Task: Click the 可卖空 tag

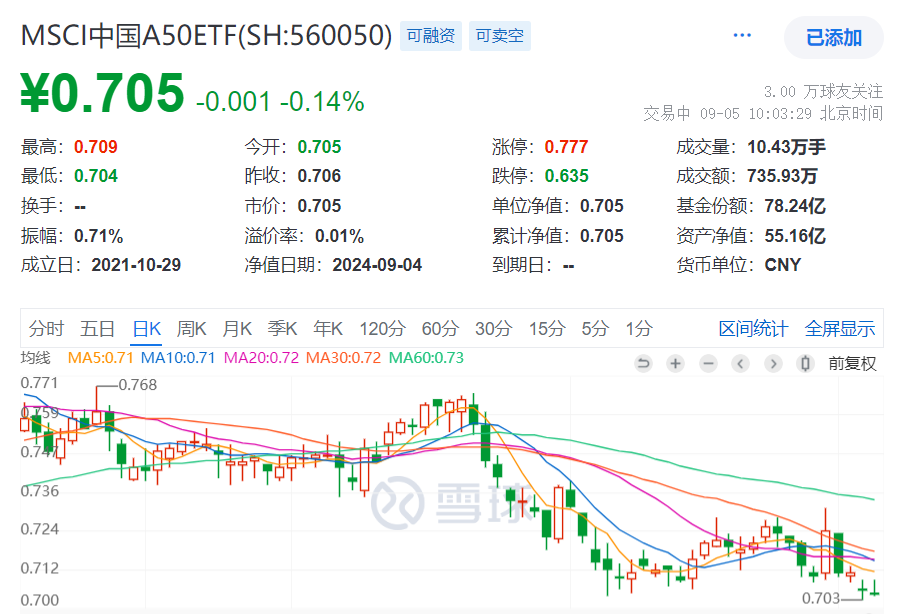Action: (499, 36)
